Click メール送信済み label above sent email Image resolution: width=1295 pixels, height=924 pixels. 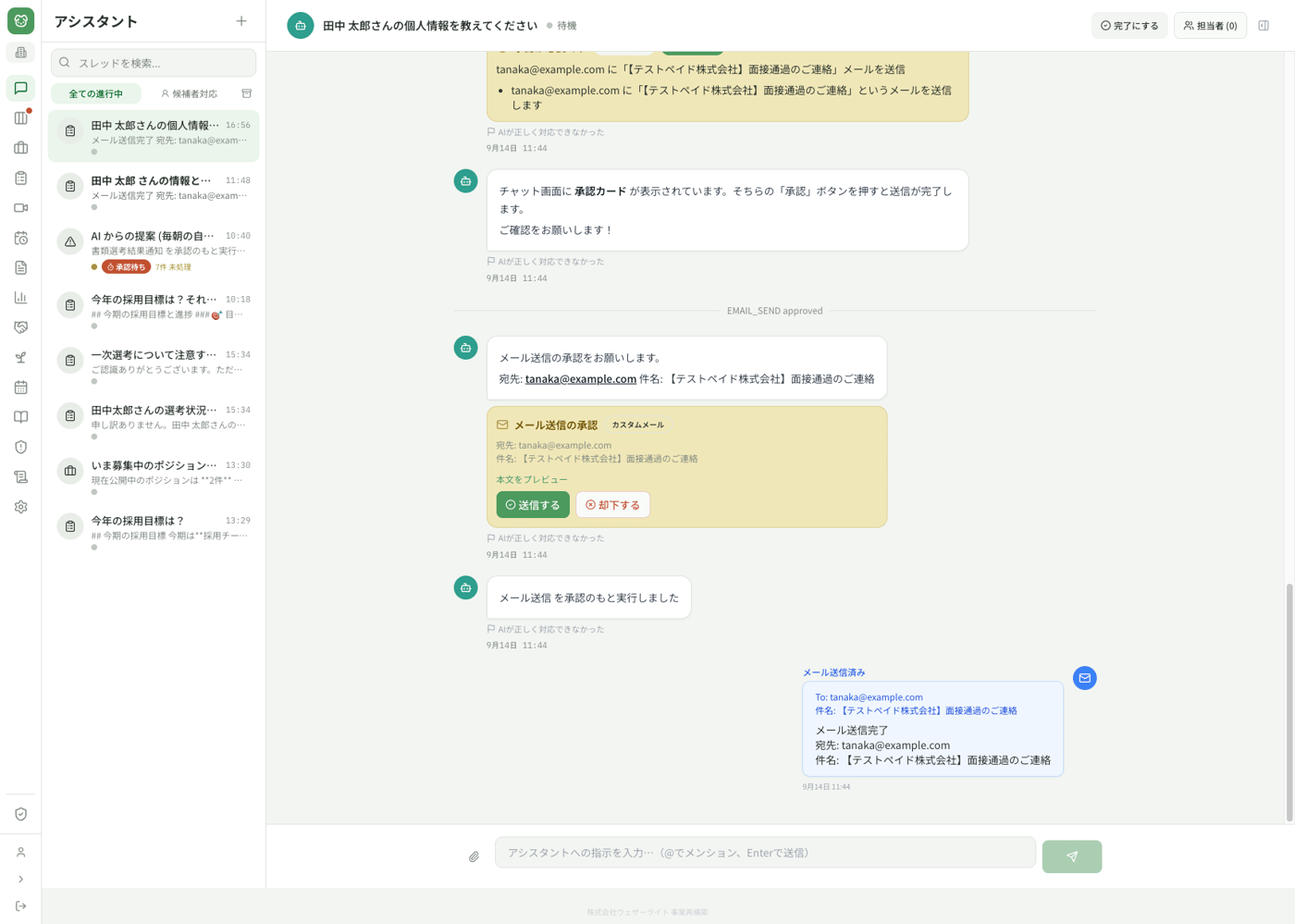[833, 672]
